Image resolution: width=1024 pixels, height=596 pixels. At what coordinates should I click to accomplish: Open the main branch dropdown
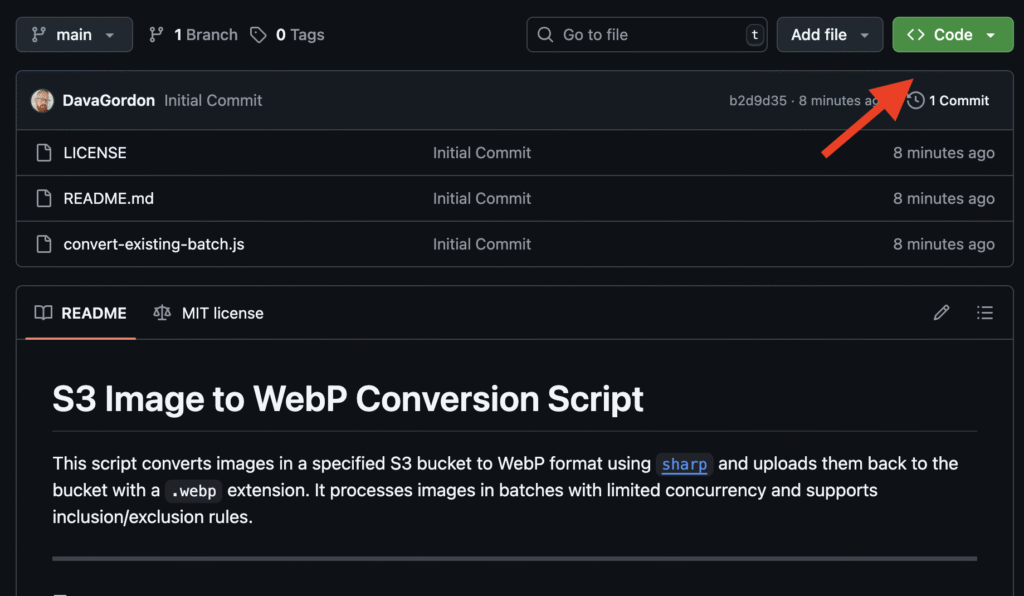74,35
